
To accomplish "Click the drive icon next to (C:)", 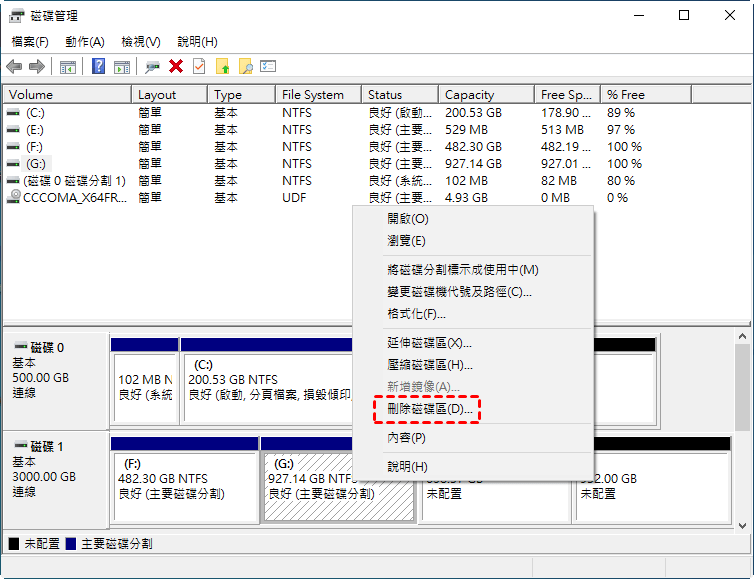I will [x=13, y=113].
